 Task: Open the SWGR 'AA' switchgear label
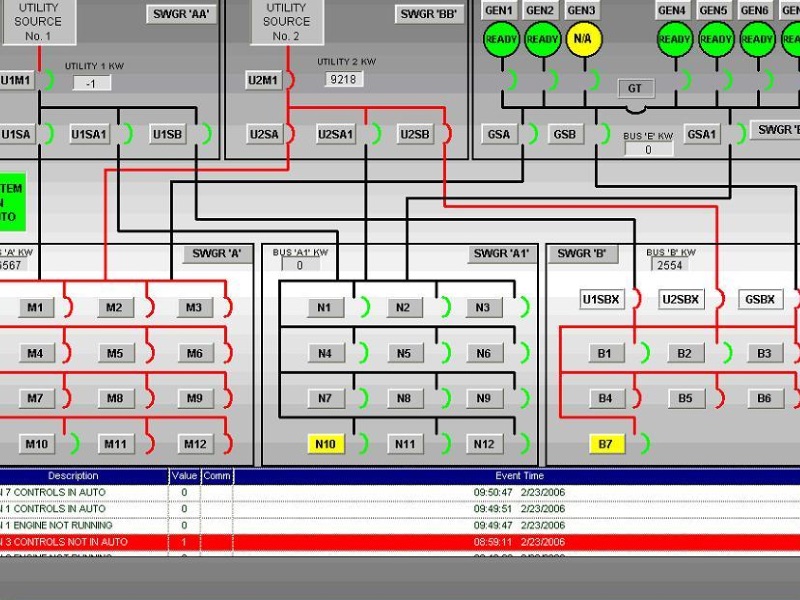click(182, 14)
